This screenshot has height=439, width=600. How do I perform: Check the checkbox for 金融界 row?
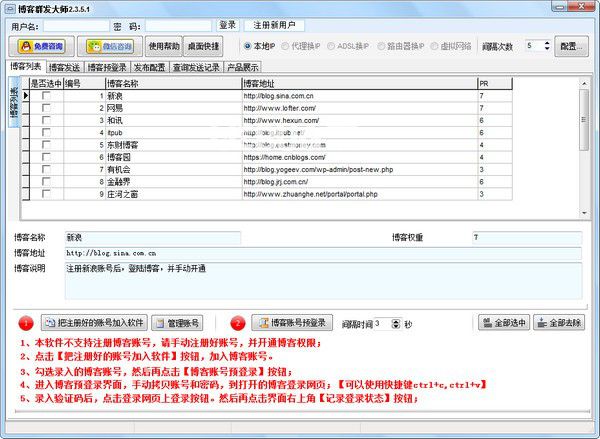click(x=46, y=181)
